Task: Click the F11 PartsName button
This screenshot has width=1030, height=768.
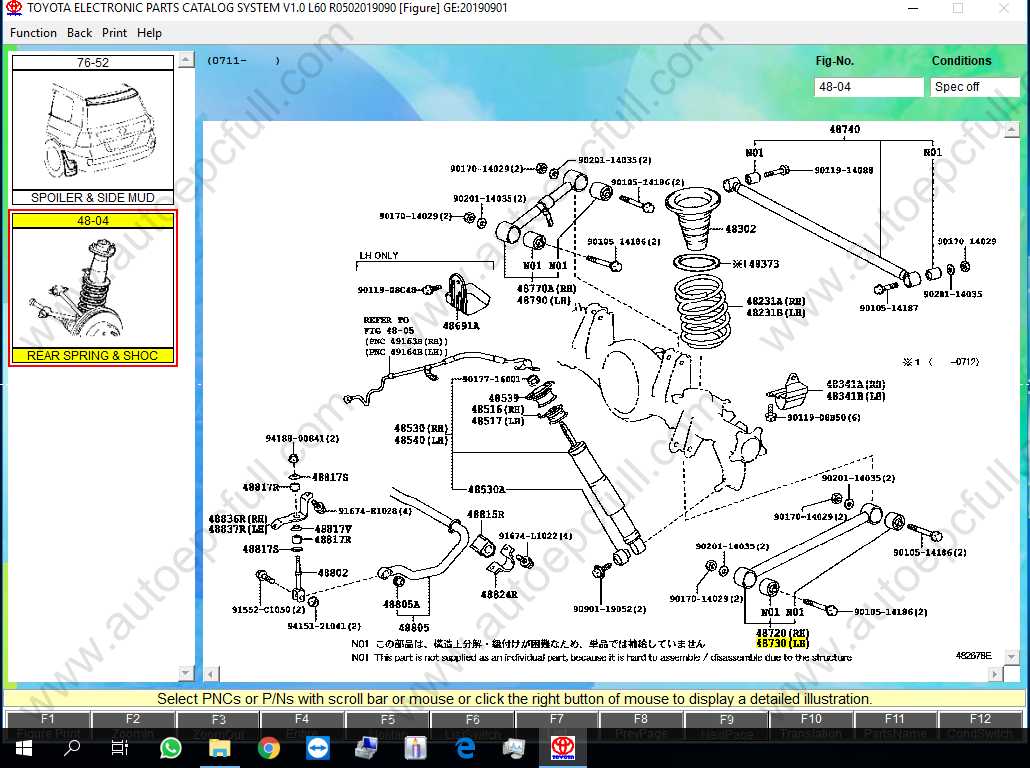Action: pyautogui.click(x=895, y=720)
